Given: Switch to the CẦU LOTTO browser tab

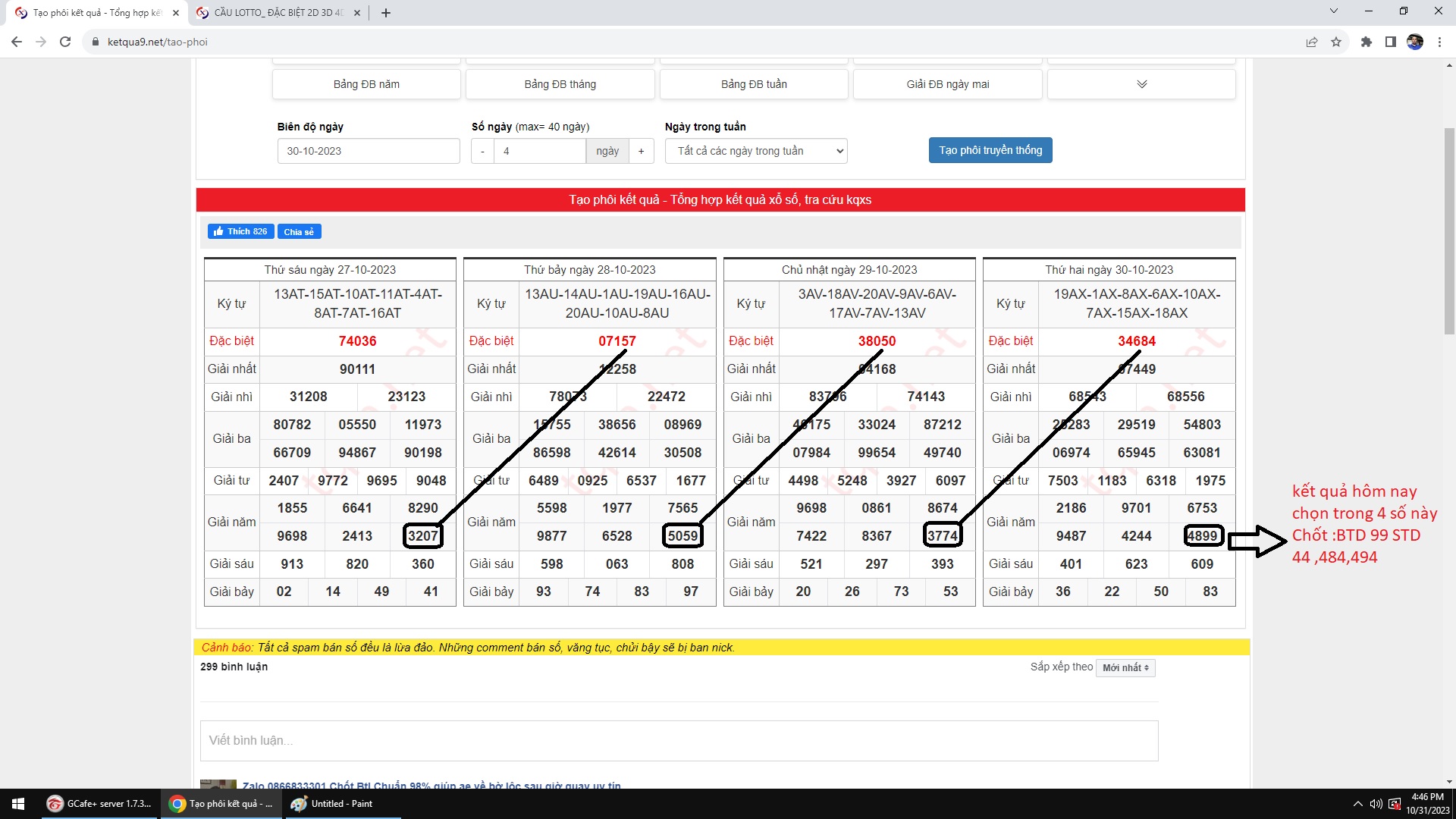Looking at the screenshot, I should pyautogui.click(x=278, y=13).
